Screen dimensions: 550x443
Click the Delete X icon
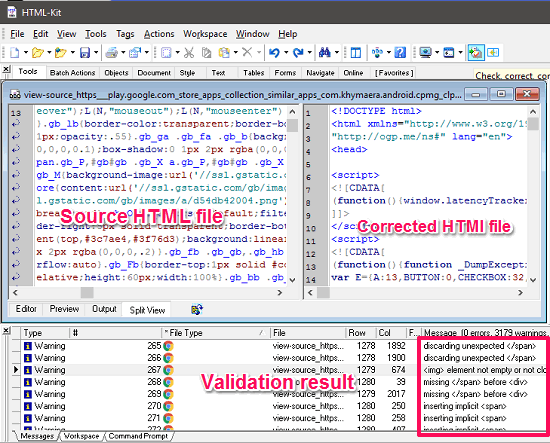pos(247,53)
